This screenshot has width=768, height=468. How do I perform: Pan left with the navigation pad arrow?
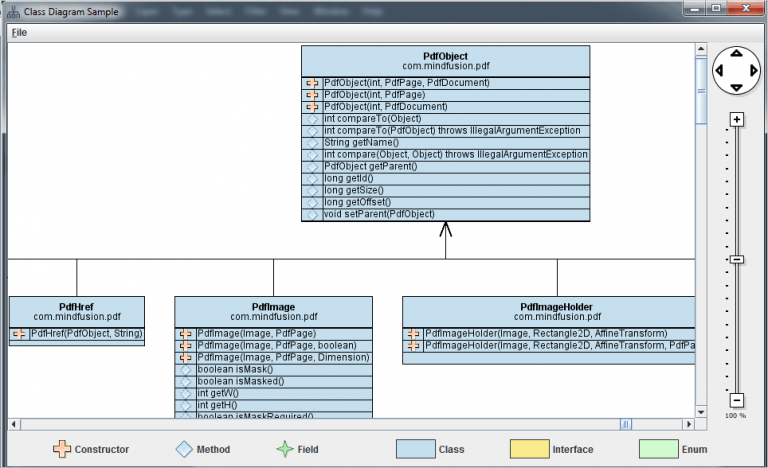(x=719, y=71)
